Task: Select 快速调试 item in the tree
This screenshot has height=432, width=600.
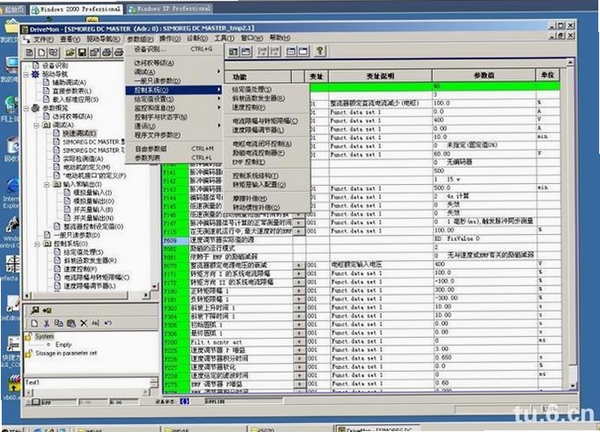Action: (80, 133)
